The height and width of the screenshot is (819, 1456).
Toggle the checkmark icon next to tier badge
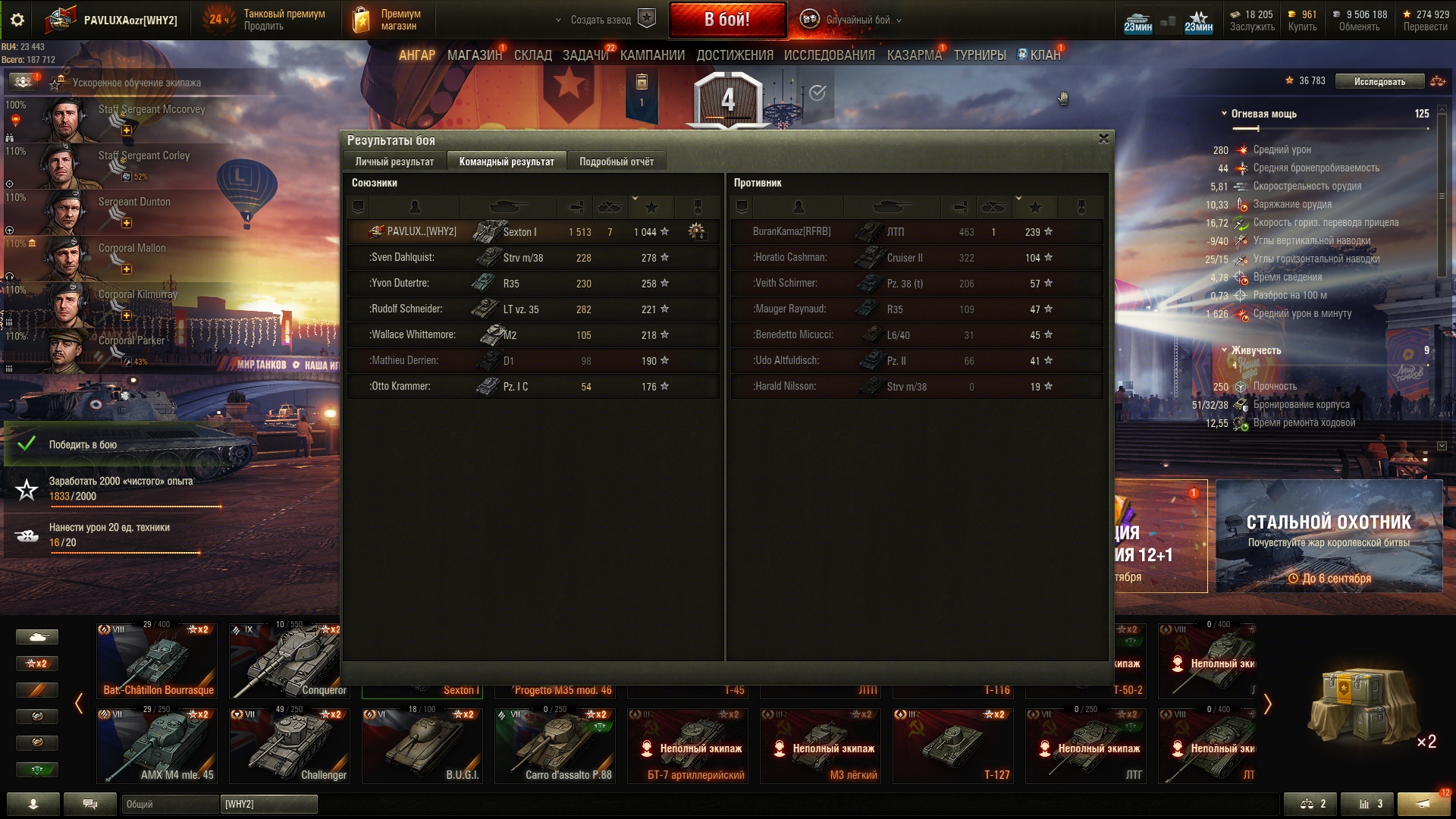(817, 93)
